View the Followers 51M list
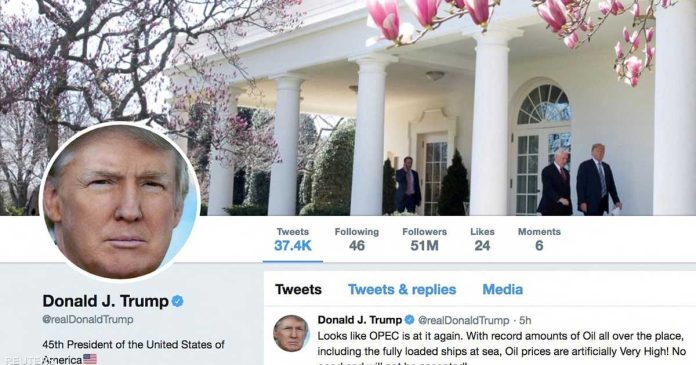The width and height of the screenshot is (696, 365). pos(424,240)
